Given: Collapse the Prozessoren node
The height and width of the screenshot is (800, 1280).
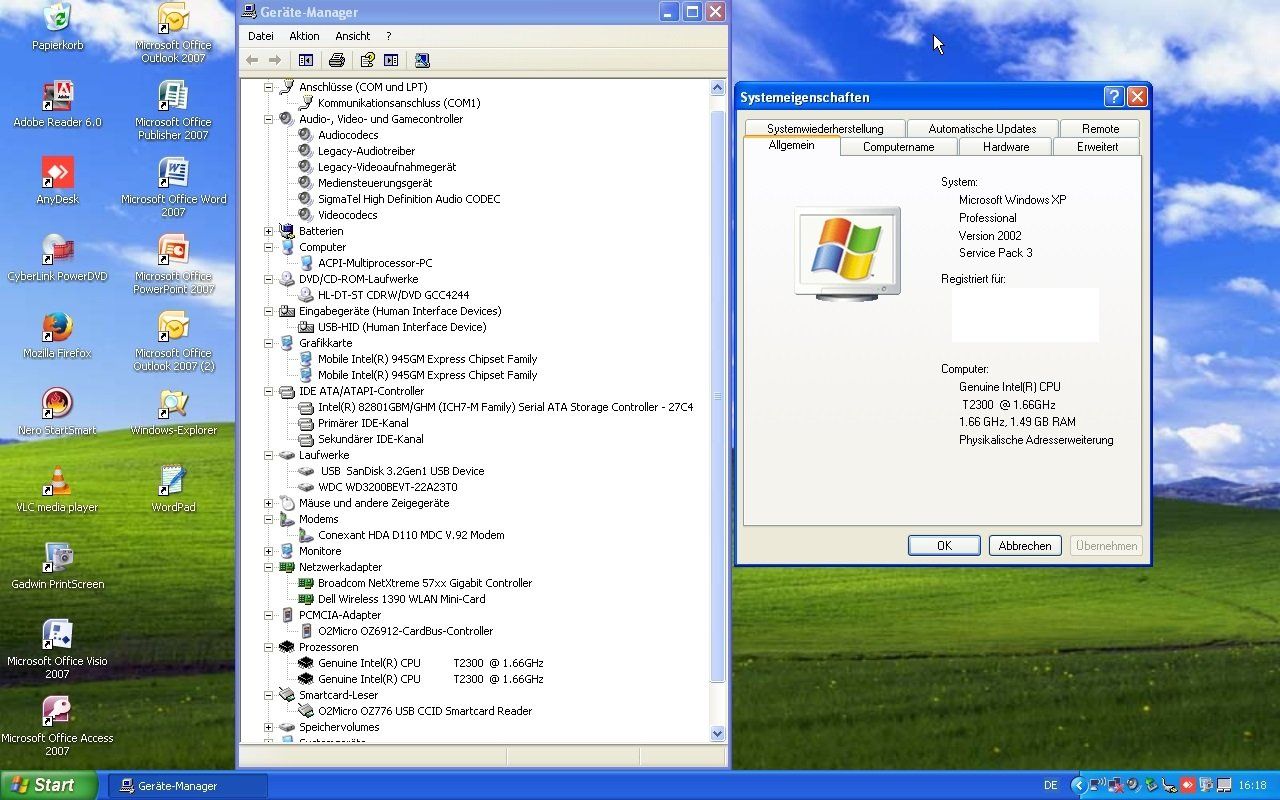Looking at the screenshot, I should [268, 647].
